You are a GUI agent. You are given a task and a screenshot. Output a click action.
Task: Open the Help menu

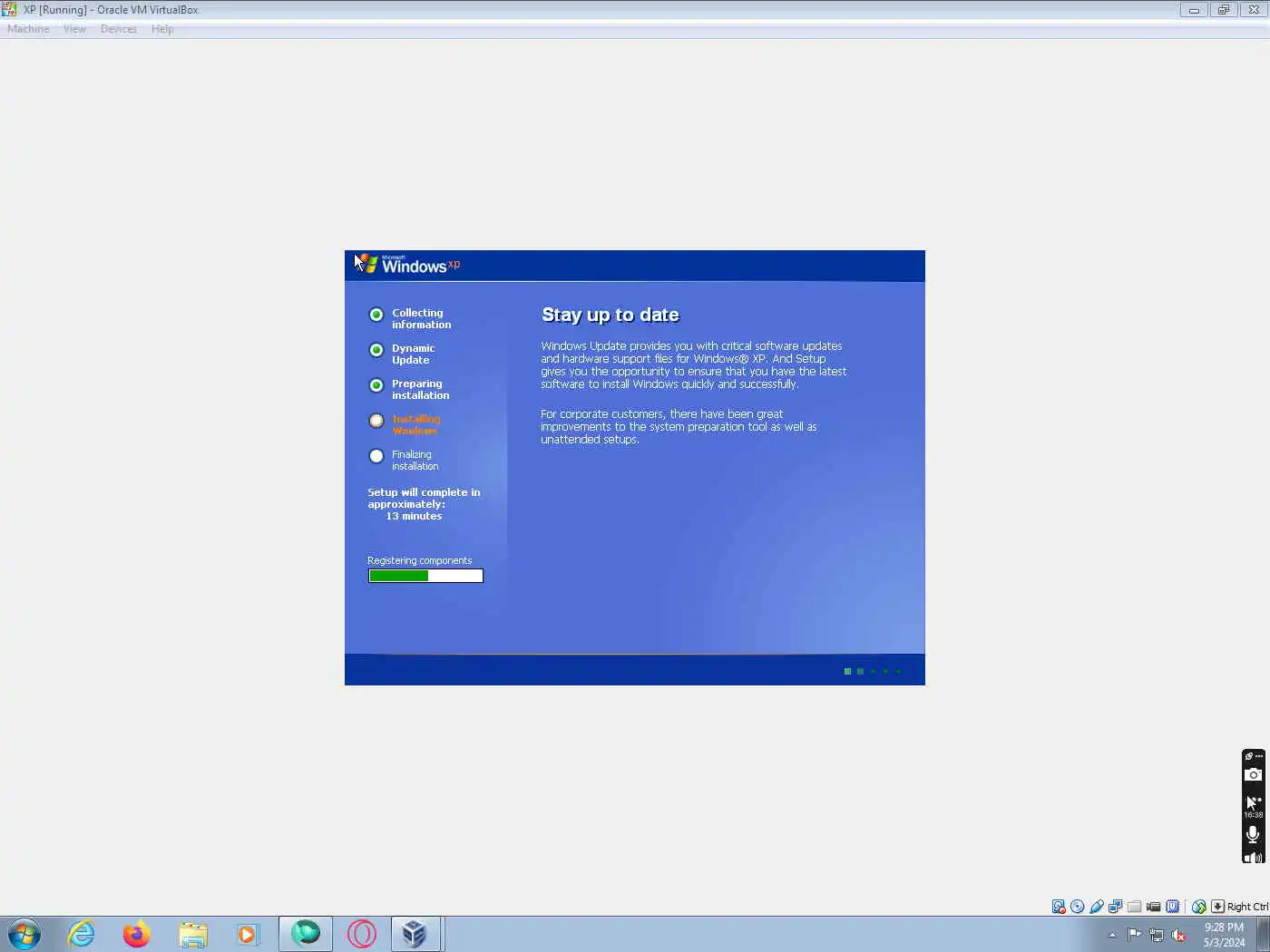click(x=162, y=29)
